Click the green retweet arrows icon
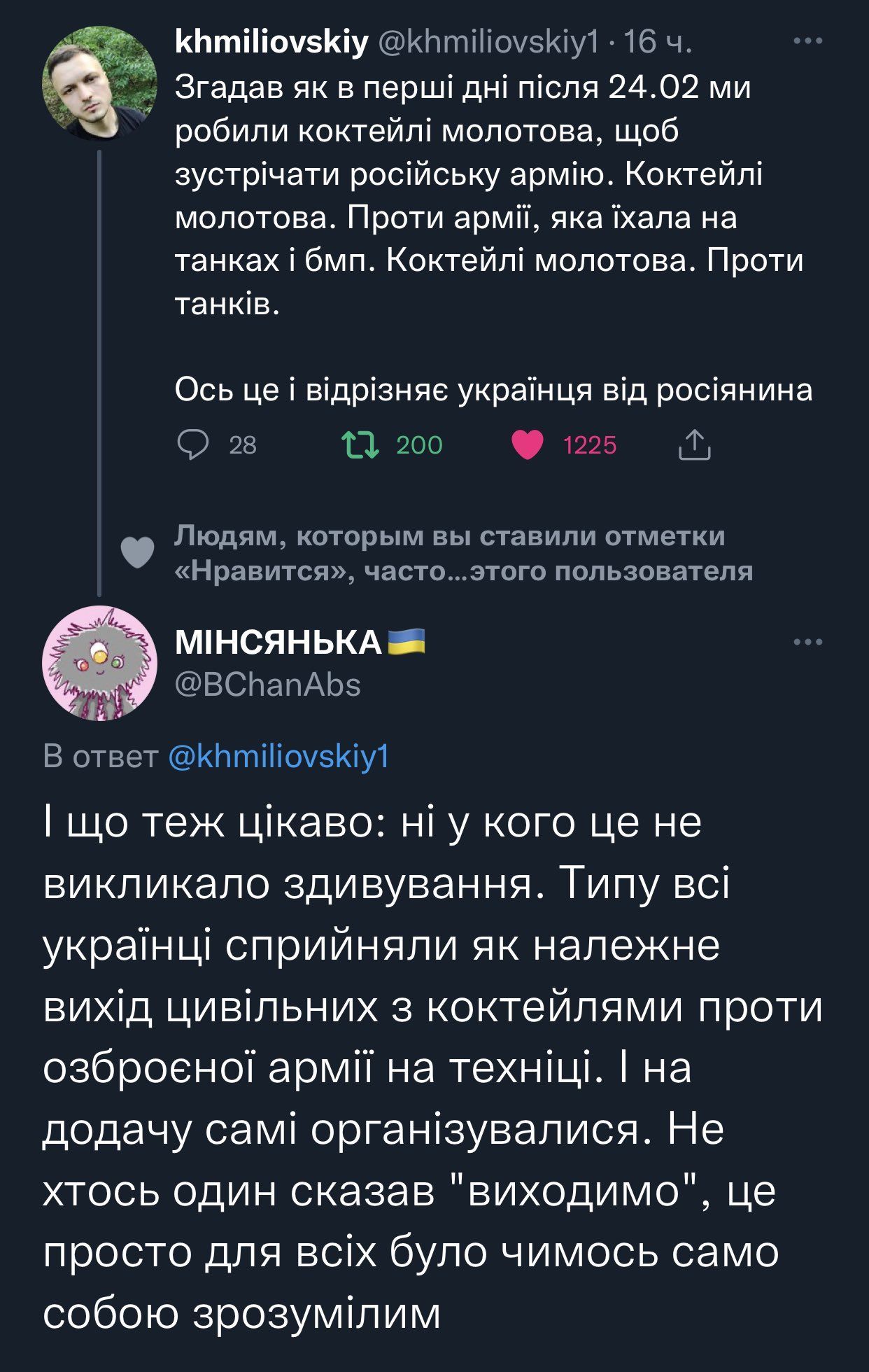This screenshot has height=1372, width=869. coord(360,444)
